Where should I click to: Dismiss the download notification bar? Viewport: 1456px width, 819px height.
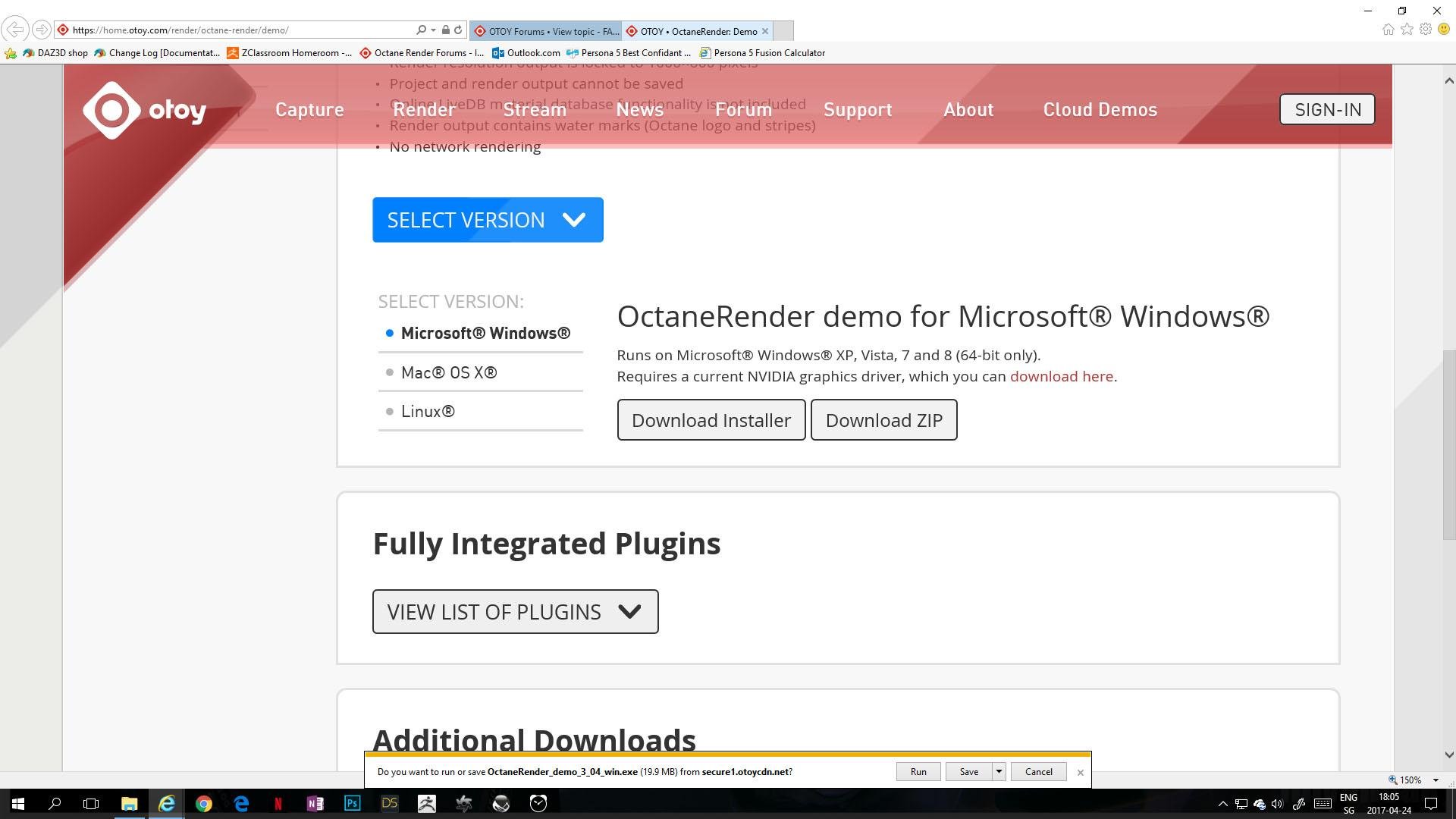point(1081,772)
